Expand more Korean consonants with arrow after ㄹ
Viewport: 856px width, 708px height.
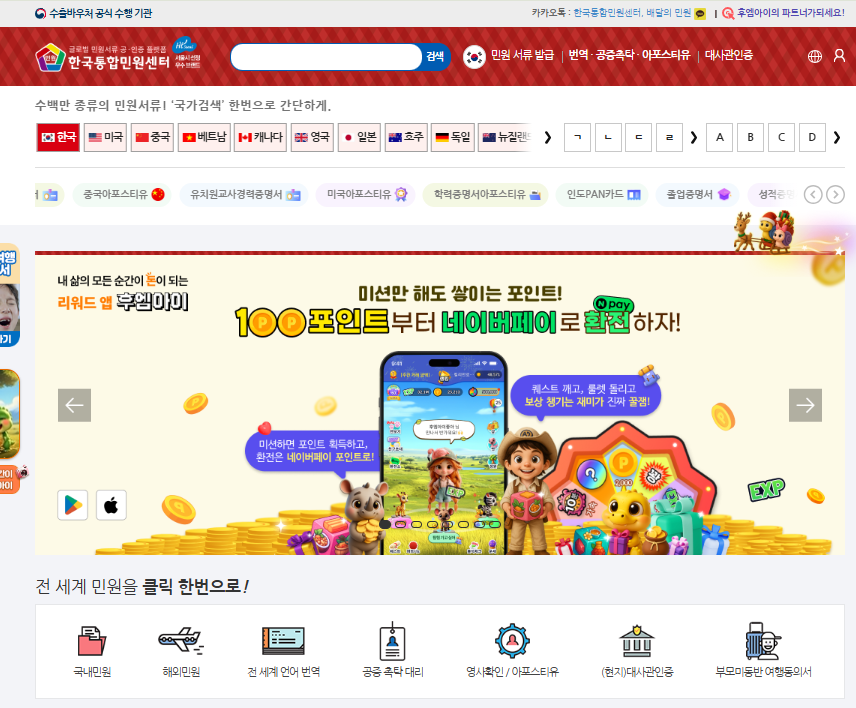click(x=694, y=138)
